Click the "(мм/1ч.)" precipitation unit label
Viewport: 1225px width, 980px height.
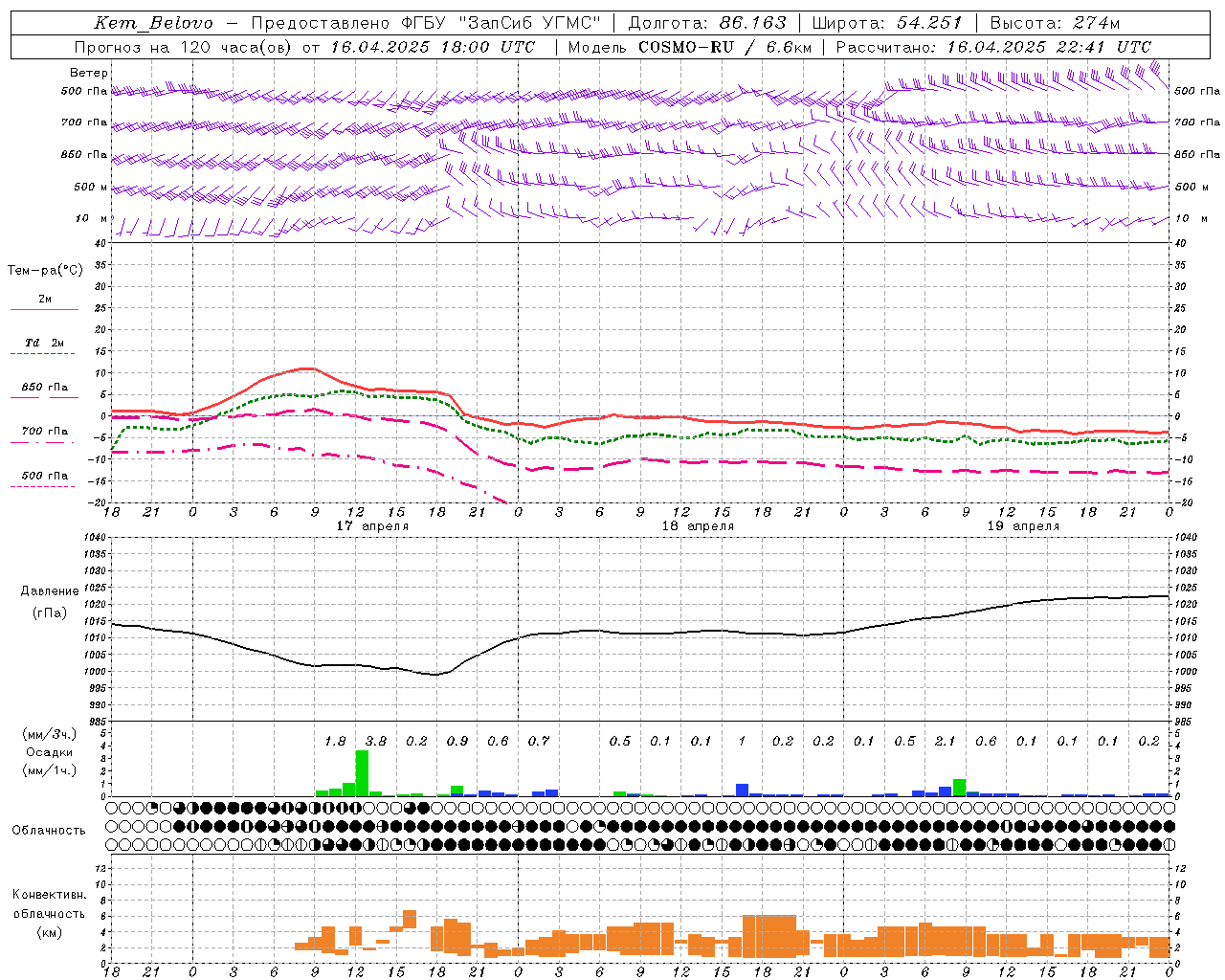pyautogui.click(x=52, y=770)
